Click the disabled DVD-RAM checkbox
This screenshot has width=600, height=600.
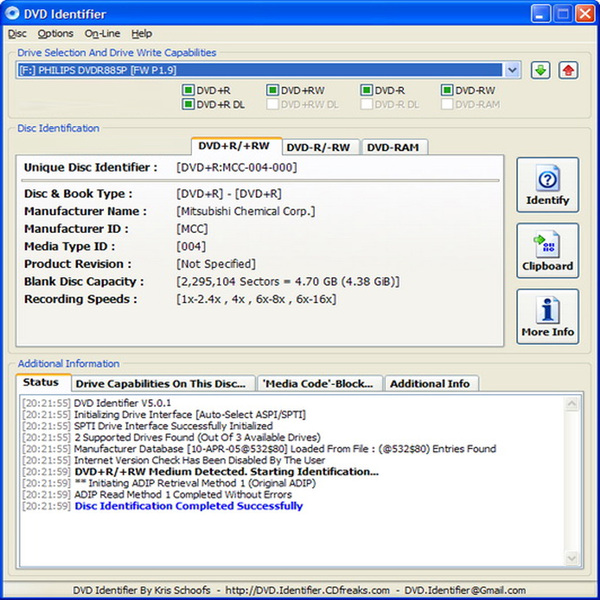click(x=447, y=104)
